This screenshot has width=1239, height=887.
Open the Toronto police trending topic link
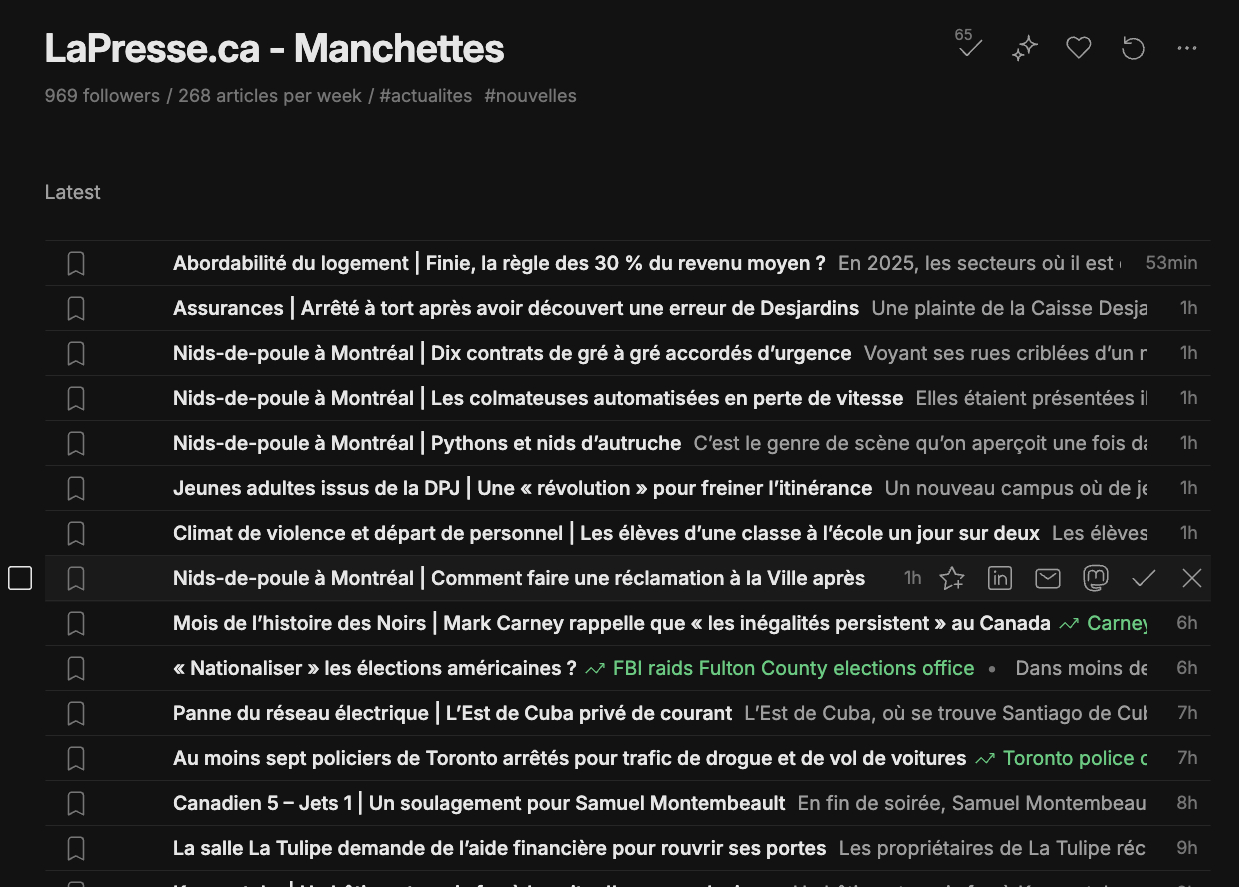(x=1074, y=758)
